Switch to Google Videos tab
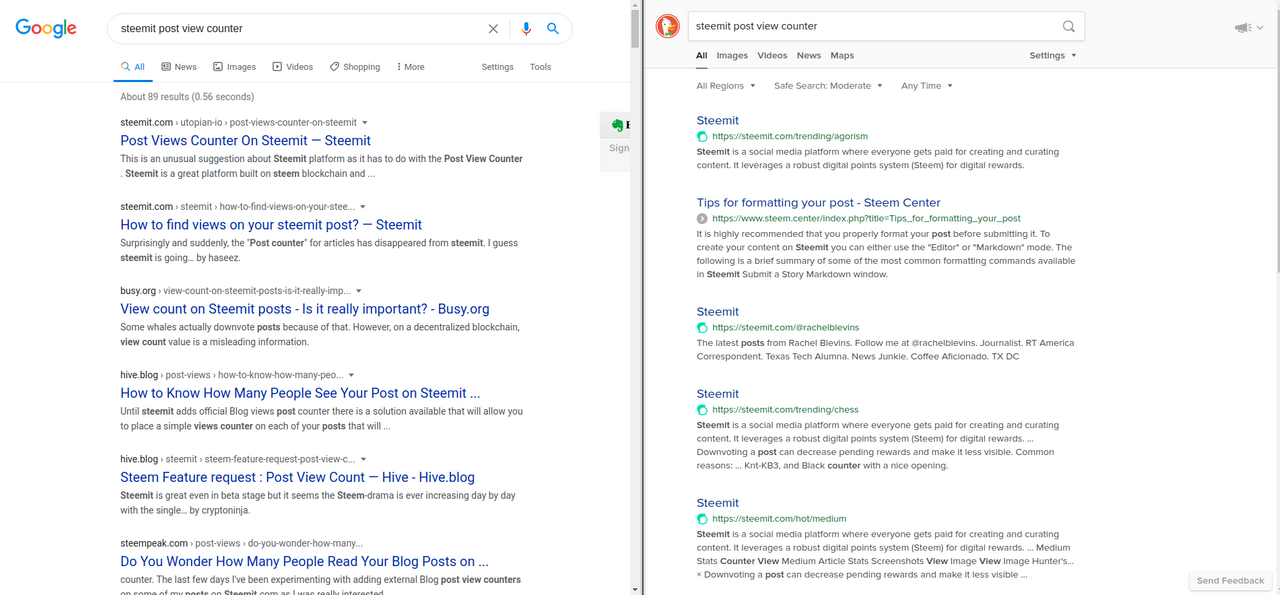 click(x=292, y=67)
